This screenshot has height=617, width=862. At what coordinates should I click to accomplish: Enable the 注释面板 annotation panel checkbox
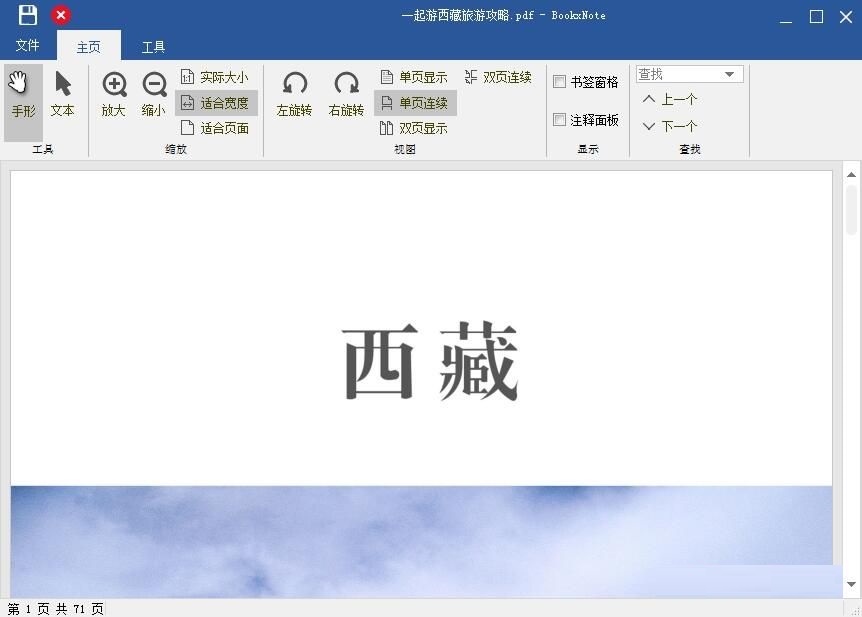coord(560,120)
